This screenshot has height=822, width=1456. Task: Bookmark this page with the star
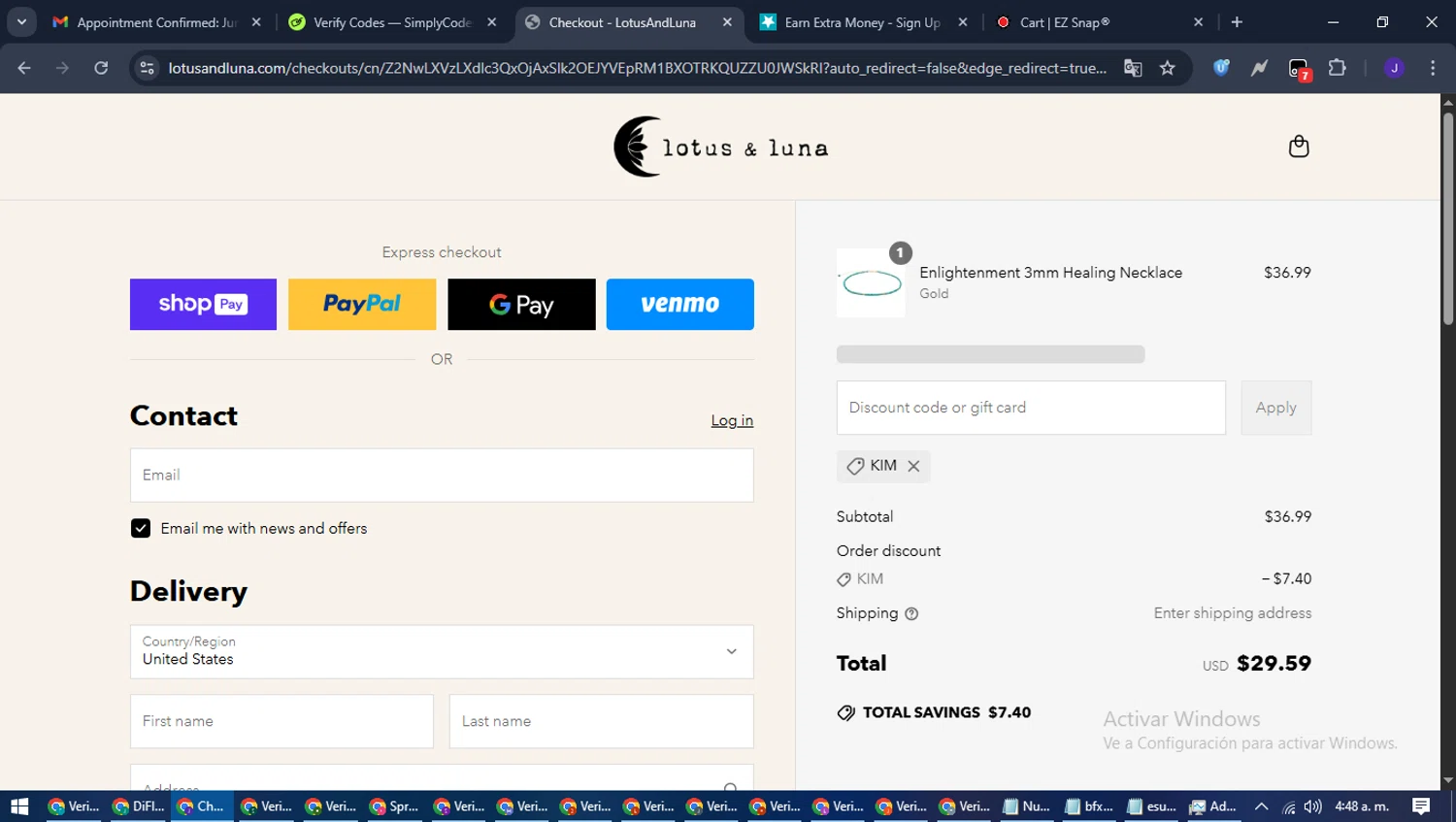coord(1168,68)
